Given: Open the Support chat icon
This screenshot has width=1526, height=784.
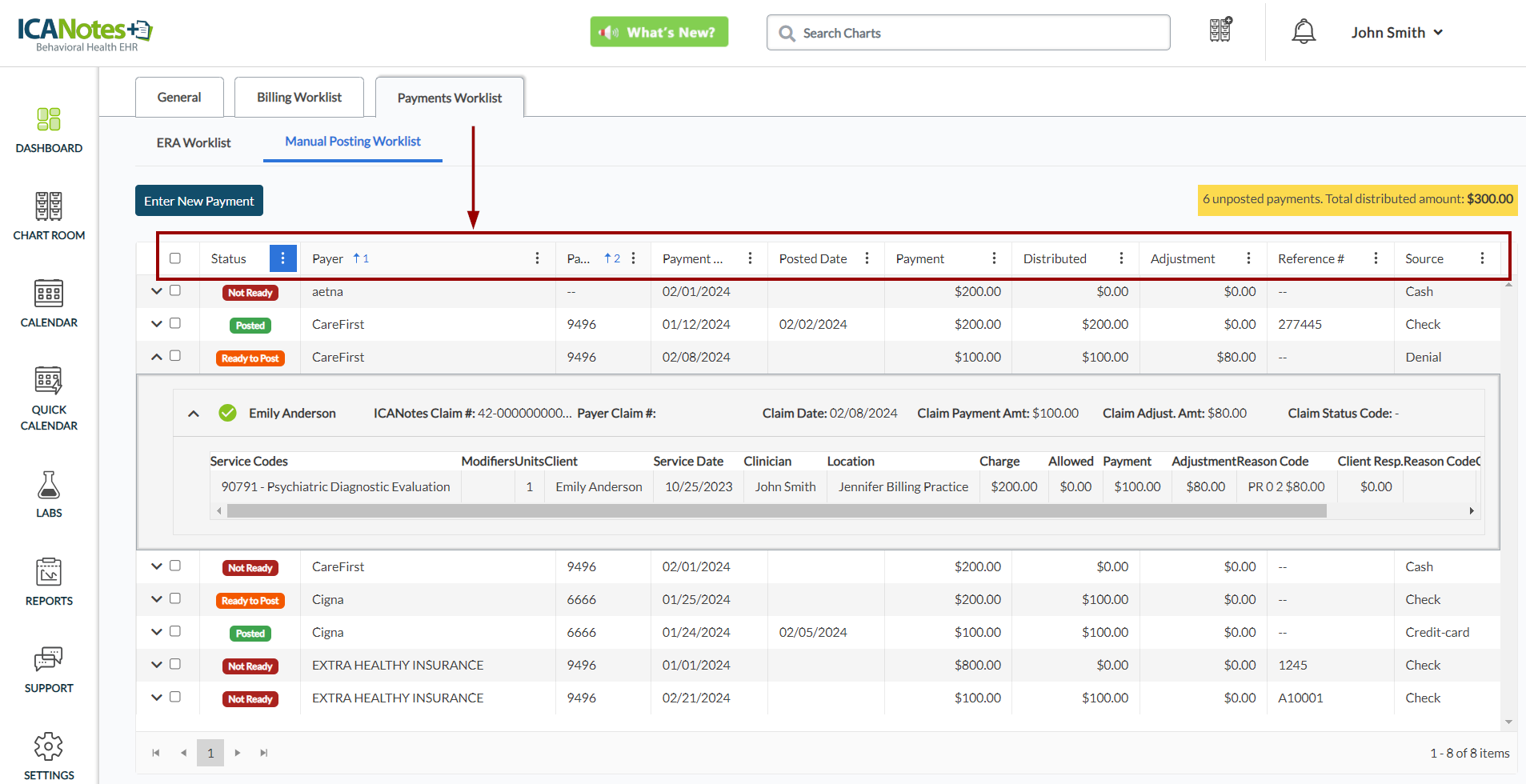Looking at the screenshot, I should click(x=49, y=659).
